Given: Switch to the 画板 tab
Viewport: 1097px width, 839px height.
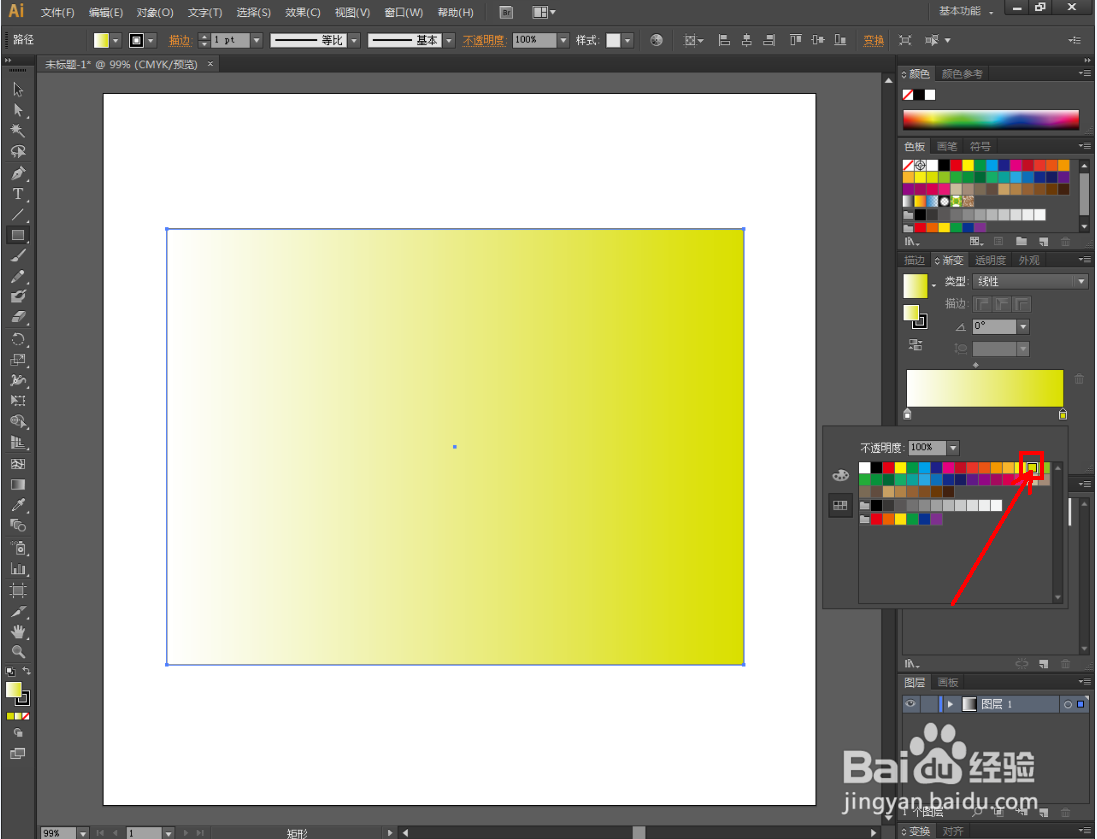Looking at the screenshot, I should pos(947,682).
